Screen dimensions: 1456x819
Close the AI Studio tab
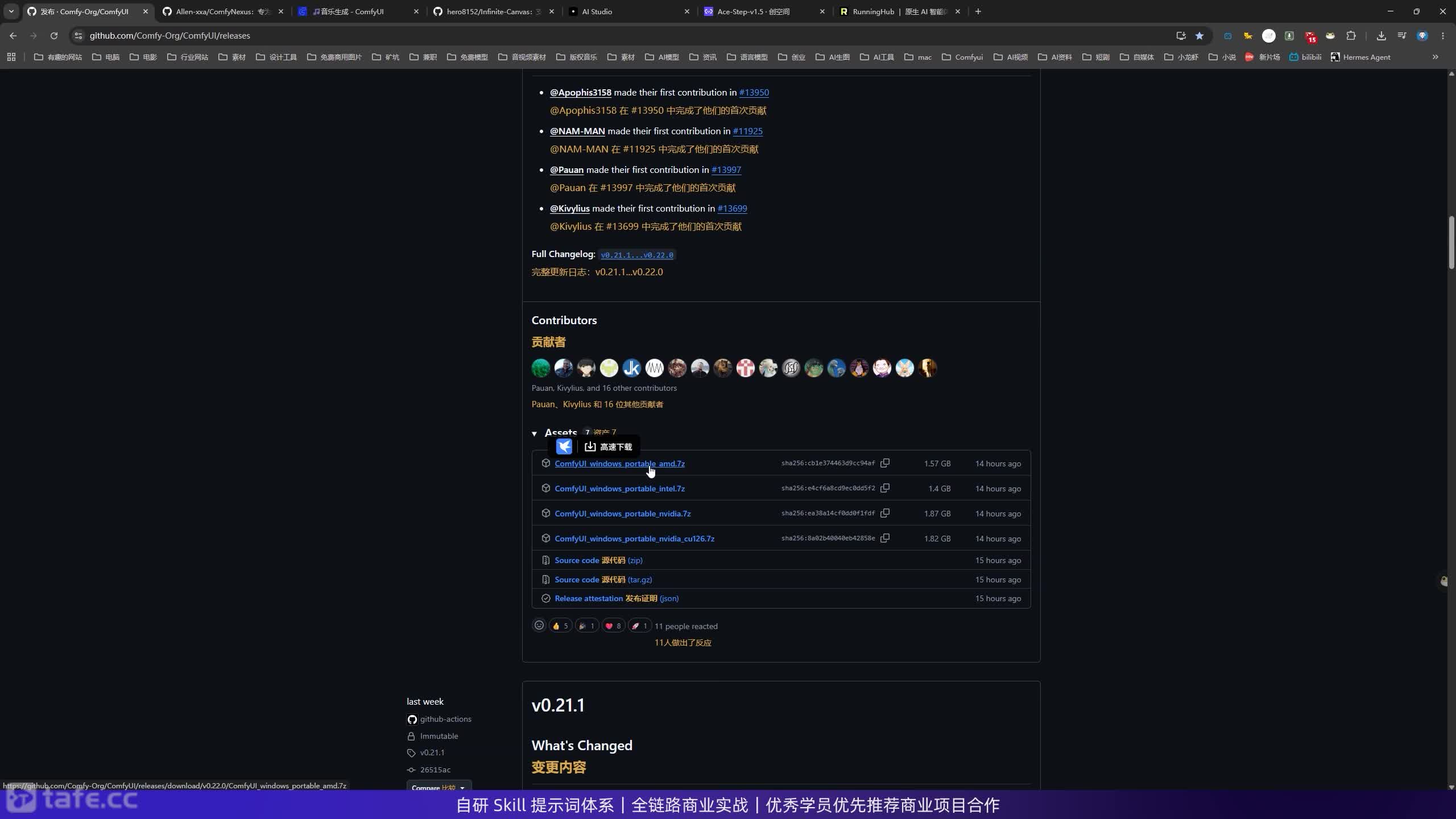click(686, 11)
